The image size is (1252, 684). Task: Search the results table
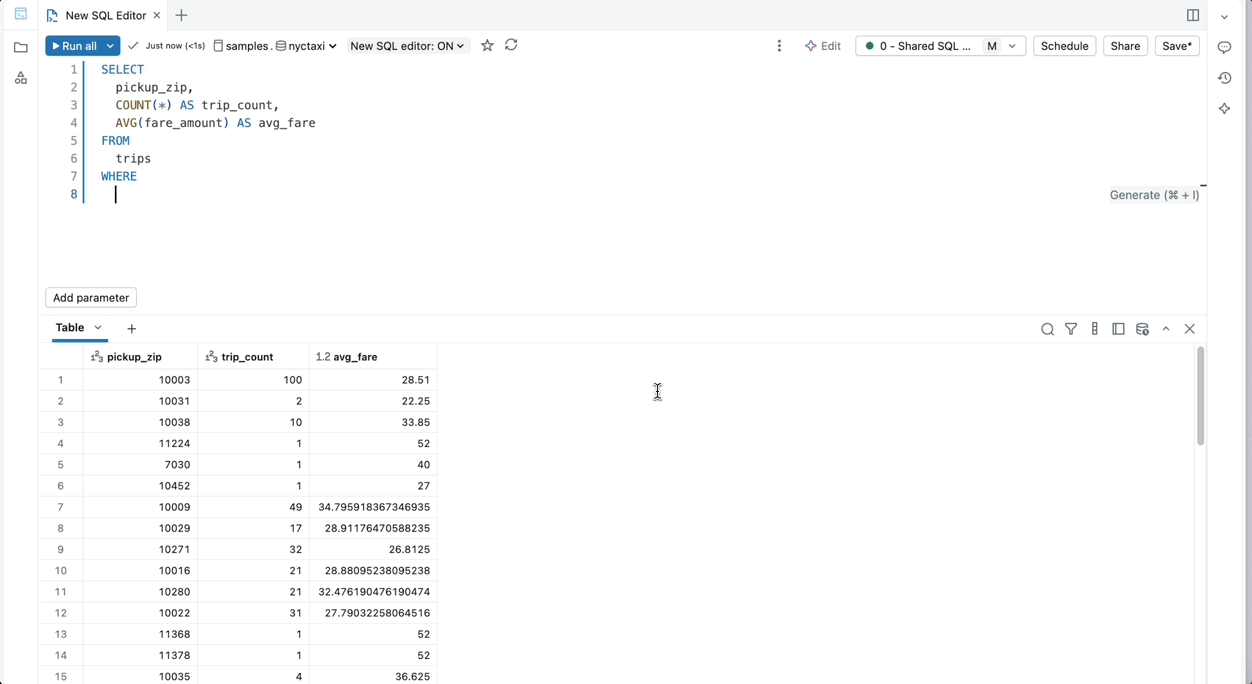pyautogui.click(x=1047, y=329)
